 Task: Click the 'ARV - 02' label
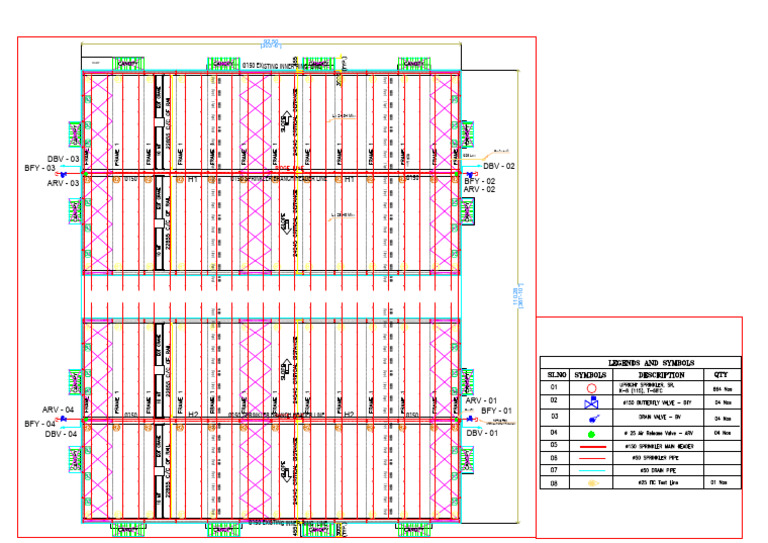click(479, 189)
